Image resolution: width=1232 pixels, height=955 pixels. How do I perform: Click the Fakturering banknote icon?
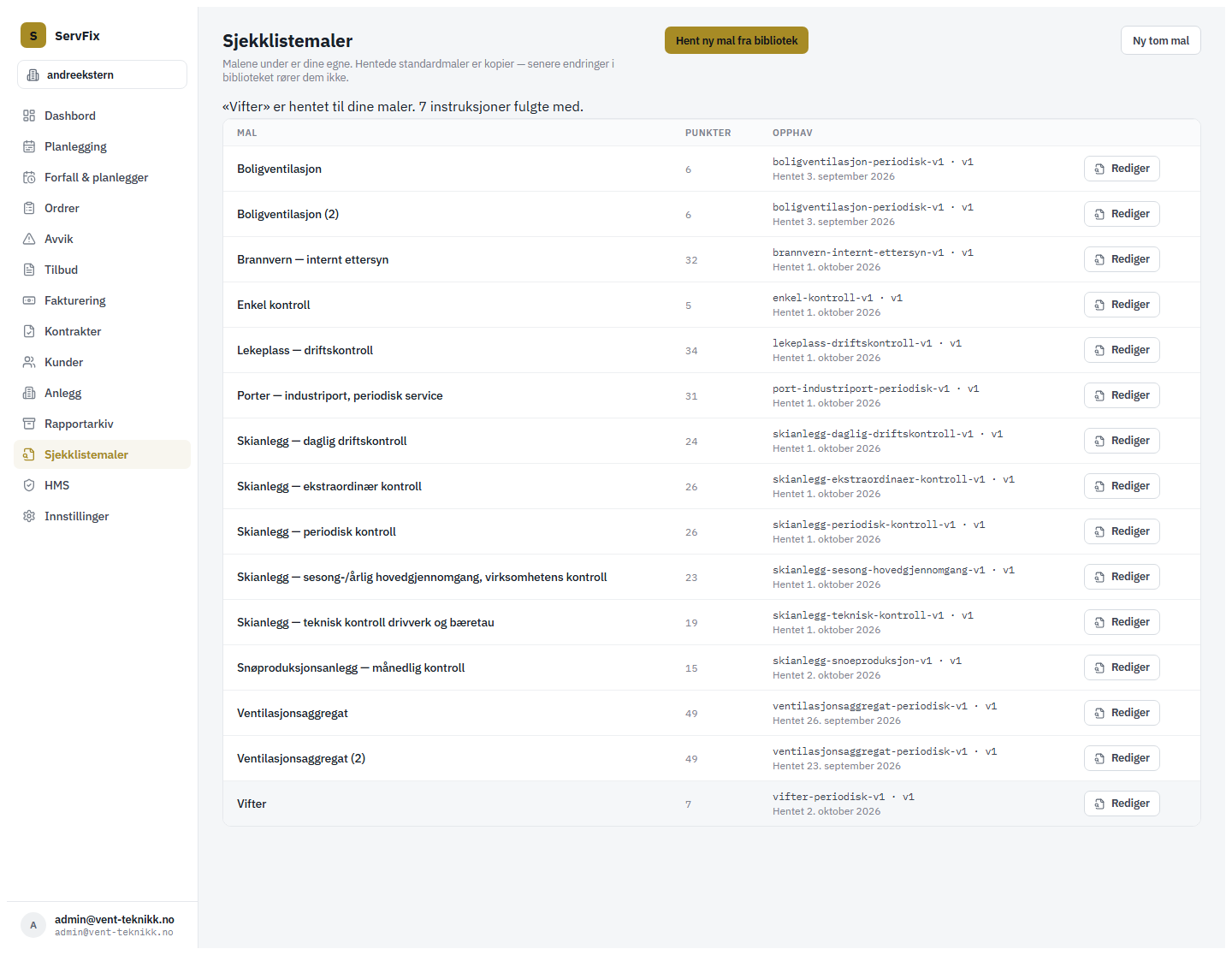click(x=29, y=300)
